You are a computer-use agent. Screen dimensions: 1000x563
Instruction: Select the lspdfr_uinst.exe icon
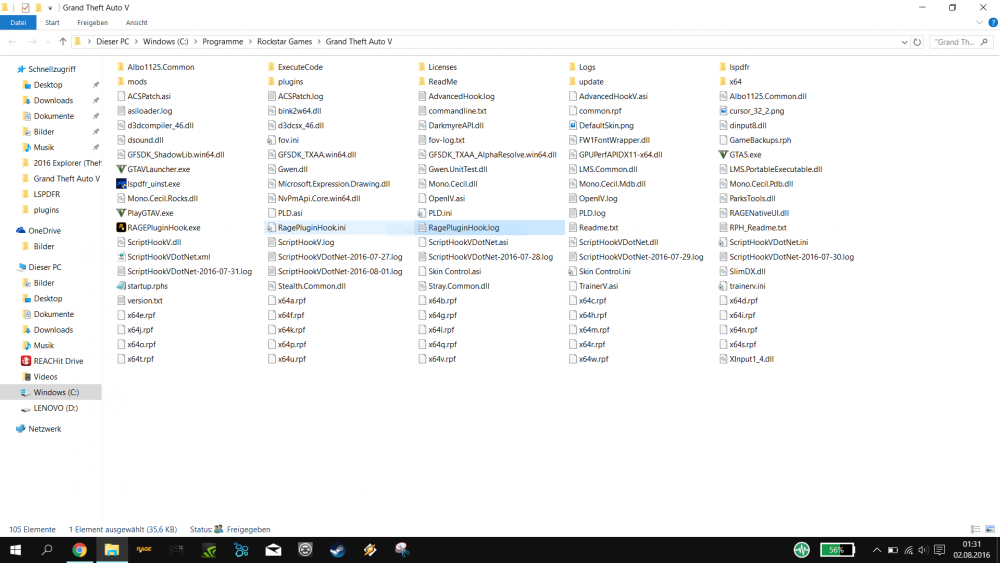tap(121, 184)
